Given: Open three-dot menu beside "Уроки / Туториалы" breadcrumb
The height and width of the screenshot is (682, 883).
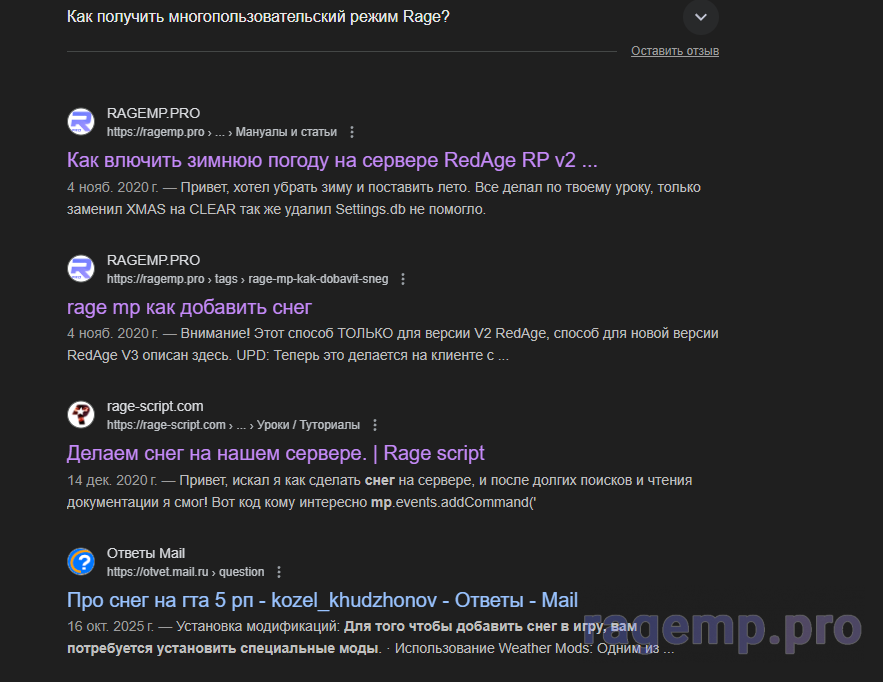Looking at the screenshot, I should pos(375,425).
